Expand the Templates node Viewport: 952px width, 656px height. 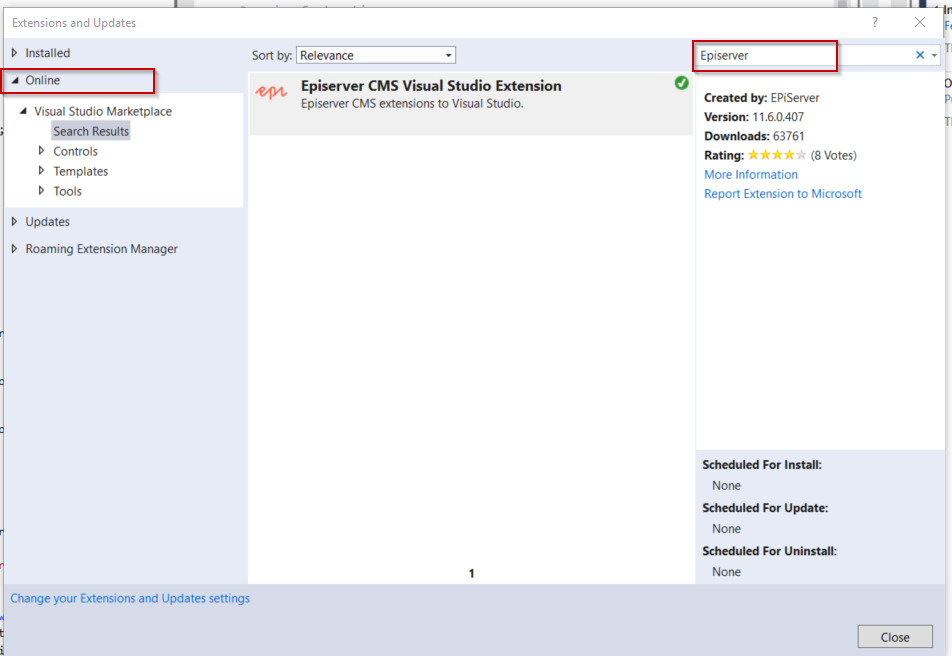(x=41, y=171)
